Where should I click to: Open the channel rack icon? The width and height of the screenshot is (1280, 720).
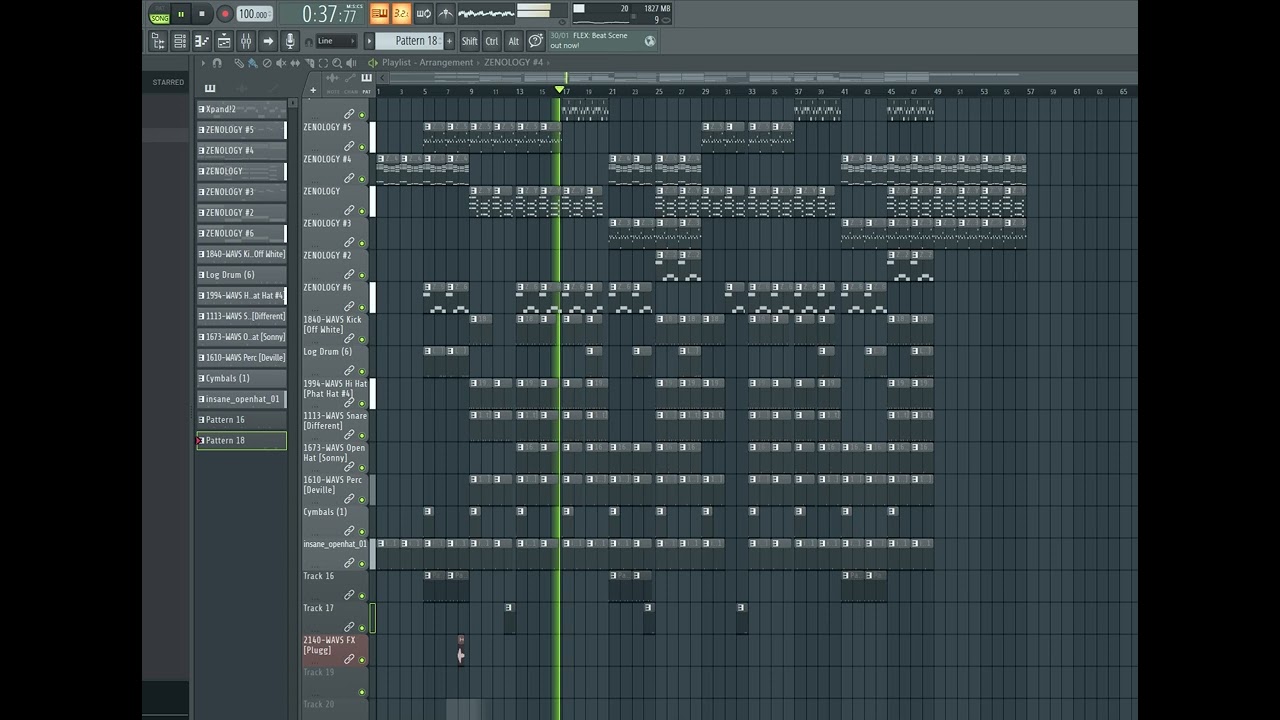pos(180,41)
